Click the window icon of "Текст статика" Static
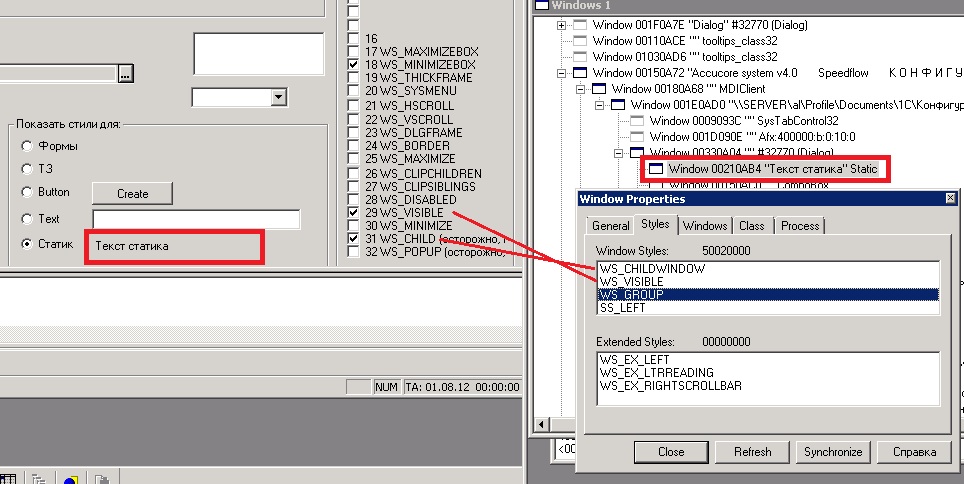Image resolution: width=964 pixels, height=484 pixels. [656, 170]
